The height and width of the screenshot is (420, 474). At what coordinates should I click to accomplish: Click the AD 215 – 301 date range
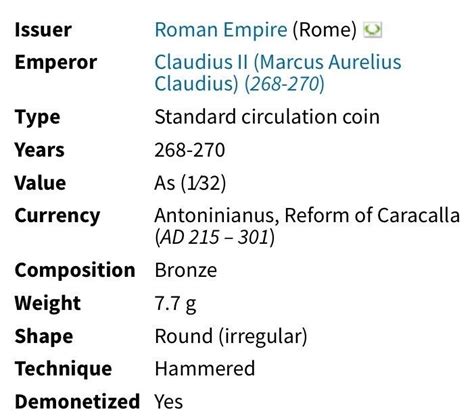tap(215, 237)
